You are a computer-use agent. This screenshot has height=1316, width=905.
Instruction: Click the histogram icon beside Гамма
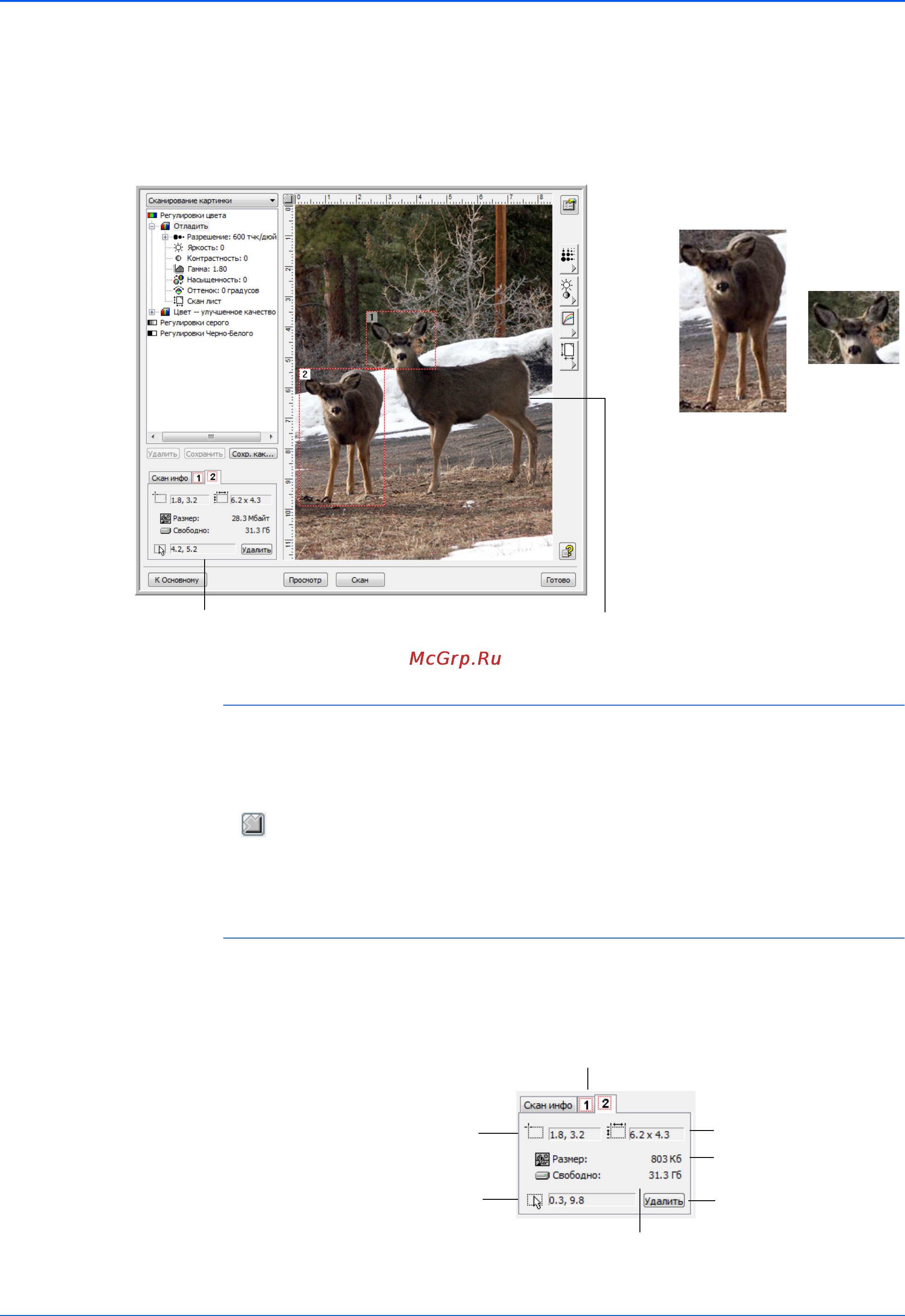(179, 269)
